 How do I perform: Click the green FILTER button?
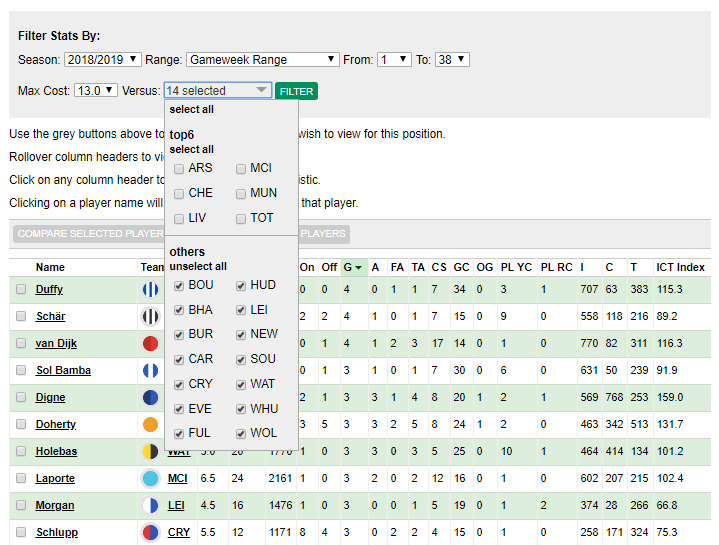pos(296,91)
